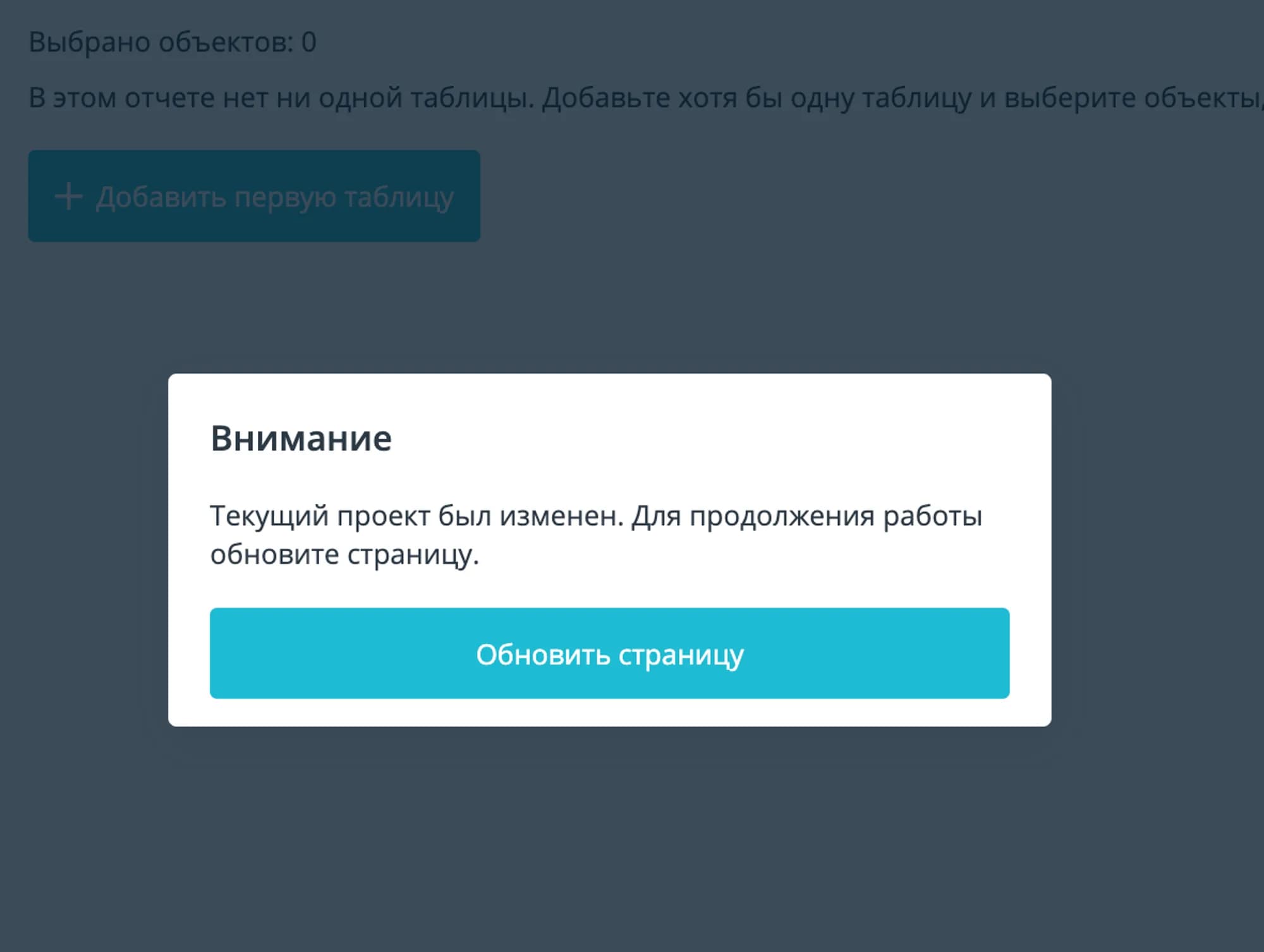
Task: Click the plus icon for adding a table
Action: click(68, 197)
